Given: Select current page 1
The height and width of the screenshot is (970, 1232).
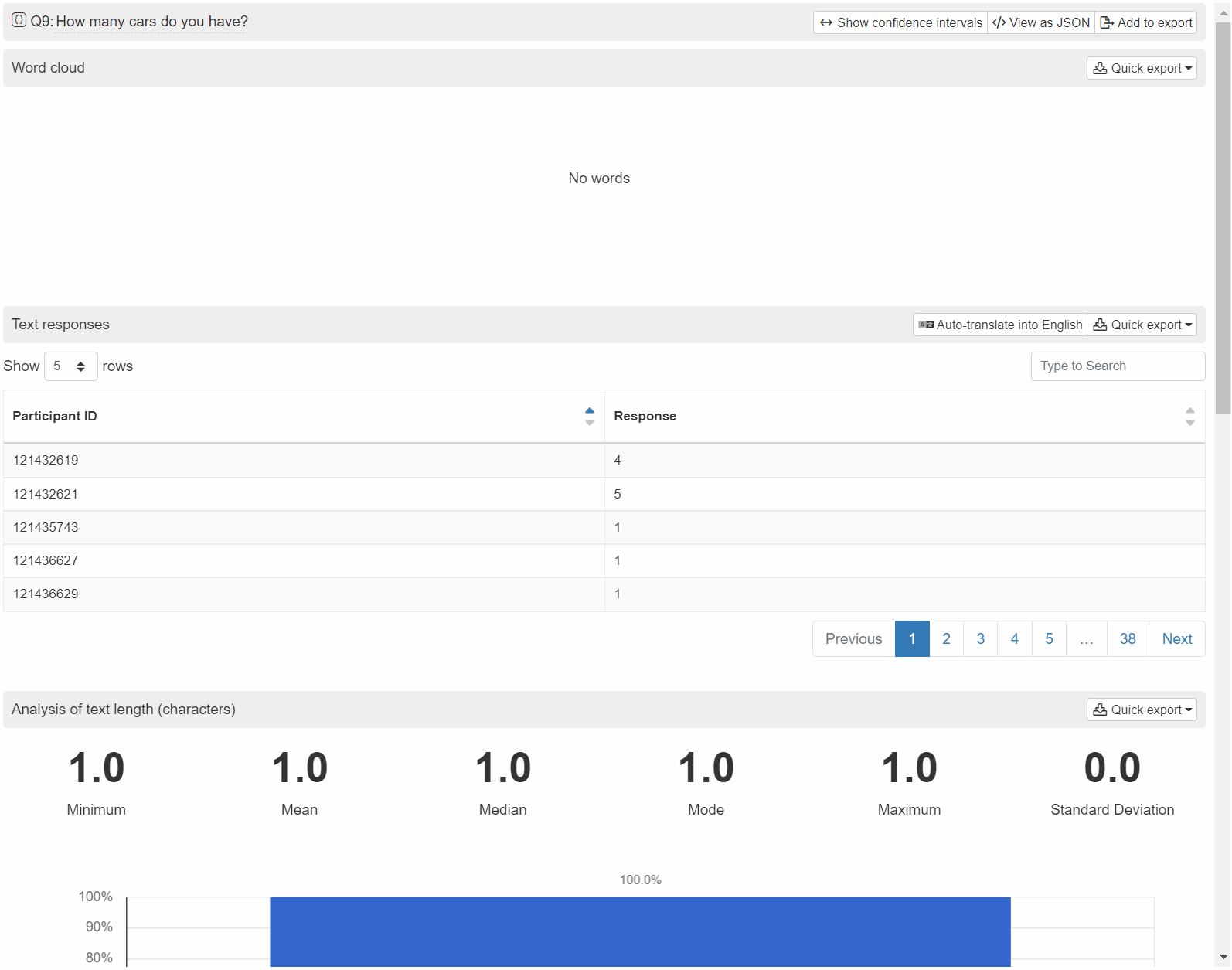Looking at the screenshot, I should [912, 639].
